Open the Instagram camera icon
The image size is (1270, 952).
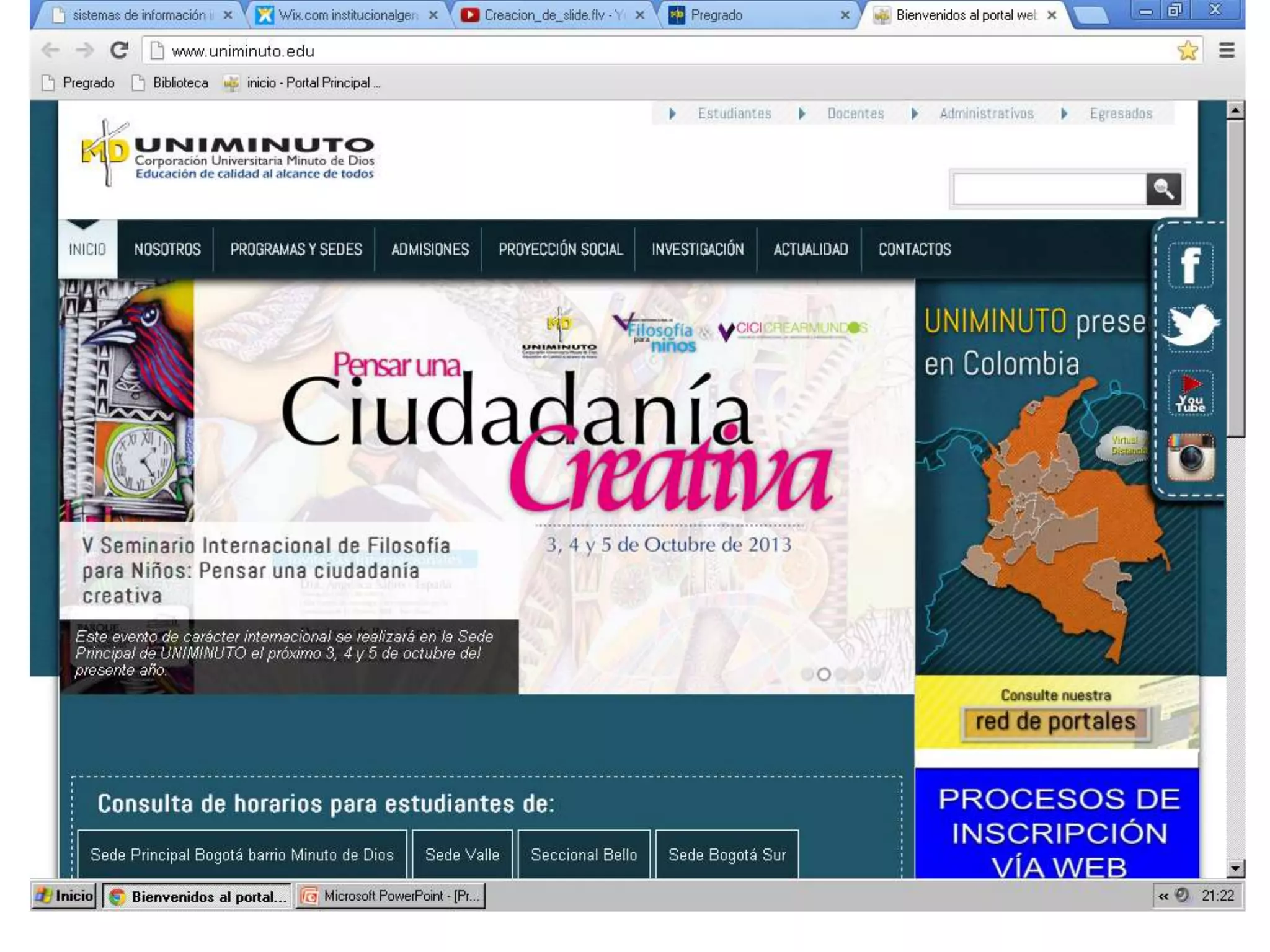pos(1190,457)
